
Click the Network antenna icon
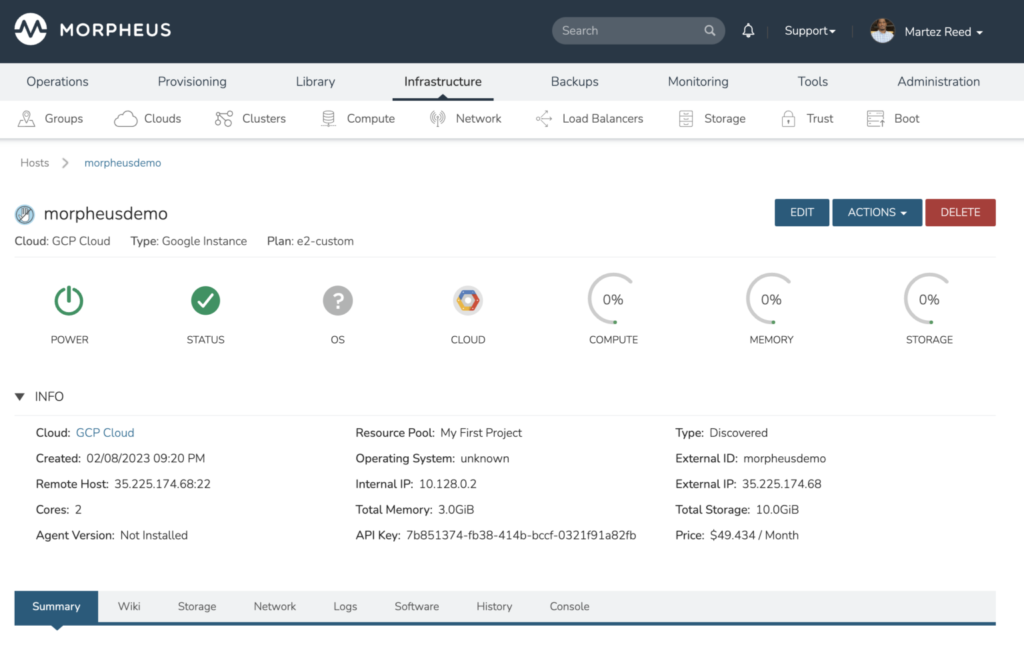pyautogui.click(x=438, y=119)
